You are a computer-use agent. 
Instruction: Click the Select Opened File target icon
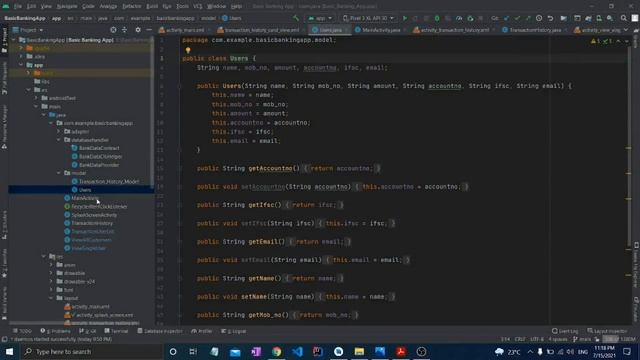(x=113, y=30)
